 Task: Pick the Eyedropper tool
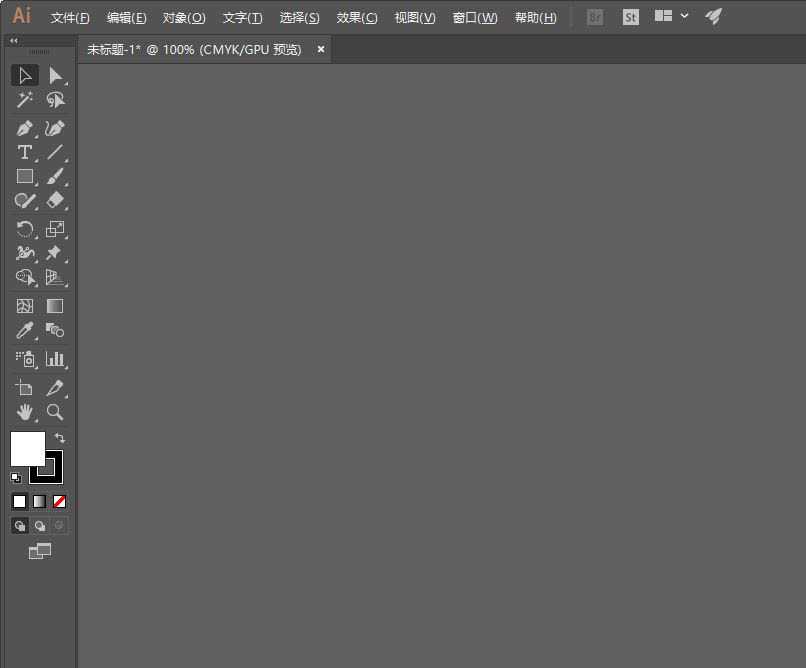[x=25, y=330]
